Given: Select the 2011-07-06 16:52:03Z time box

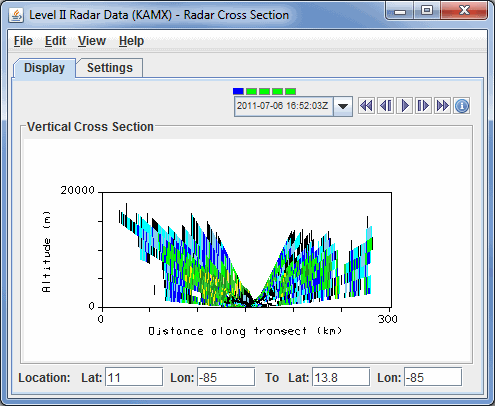Looking at the screenshot, I should pyautogui.click(x=284, y=106).
